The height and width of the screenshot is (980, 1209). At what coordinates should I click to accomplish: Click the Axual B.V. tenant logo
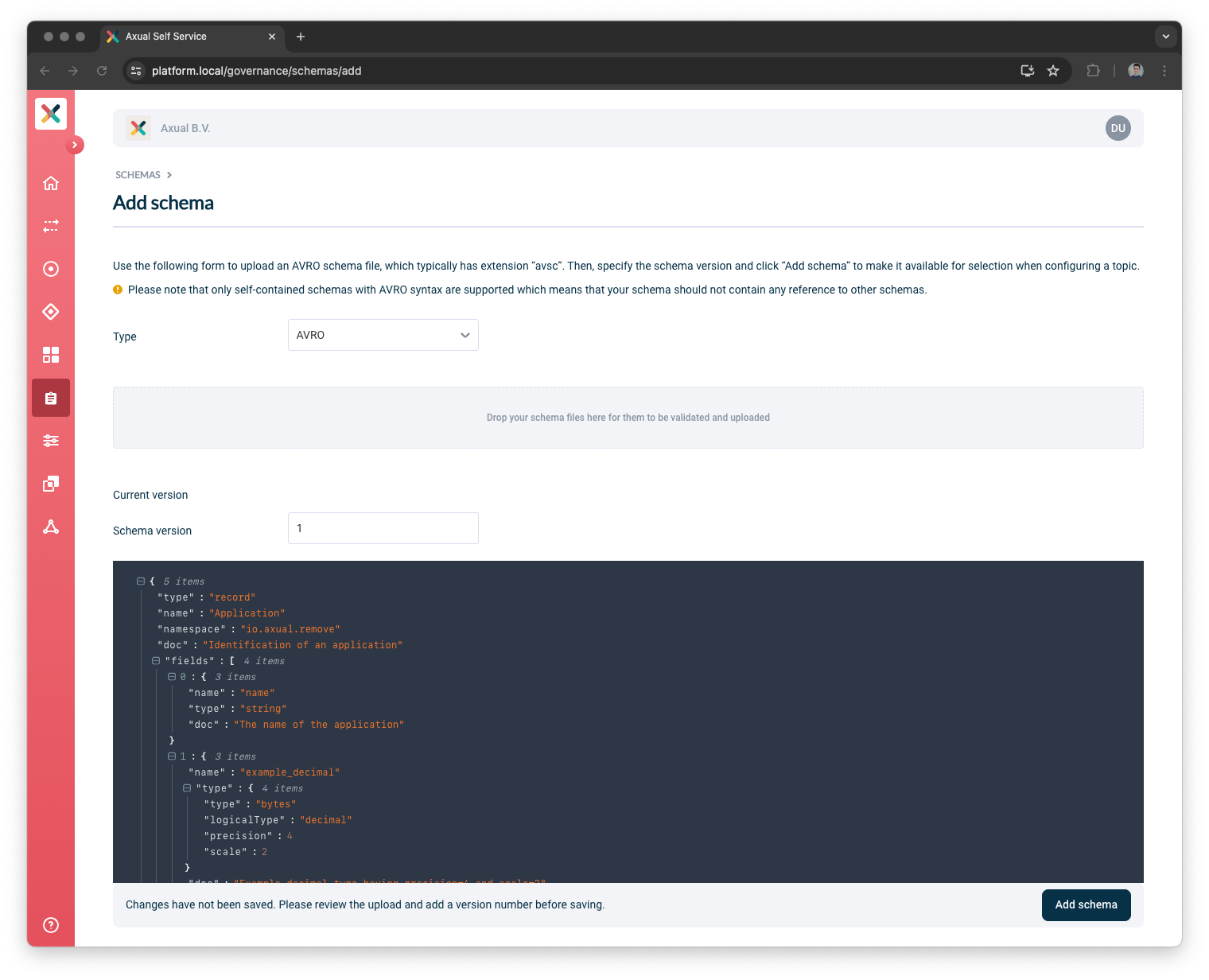point(138,128)
